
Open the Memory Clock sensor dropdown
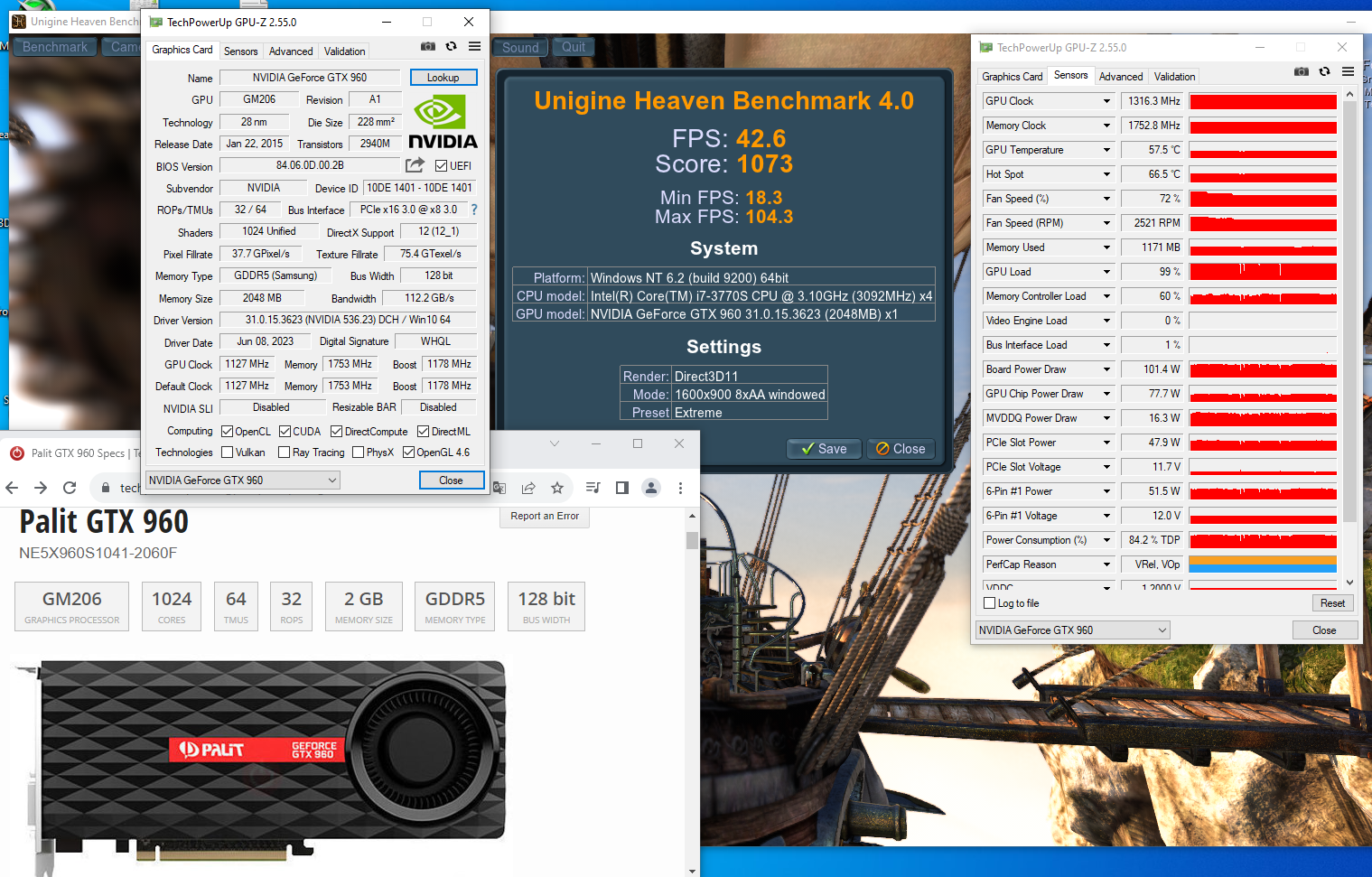(1106, 126)
